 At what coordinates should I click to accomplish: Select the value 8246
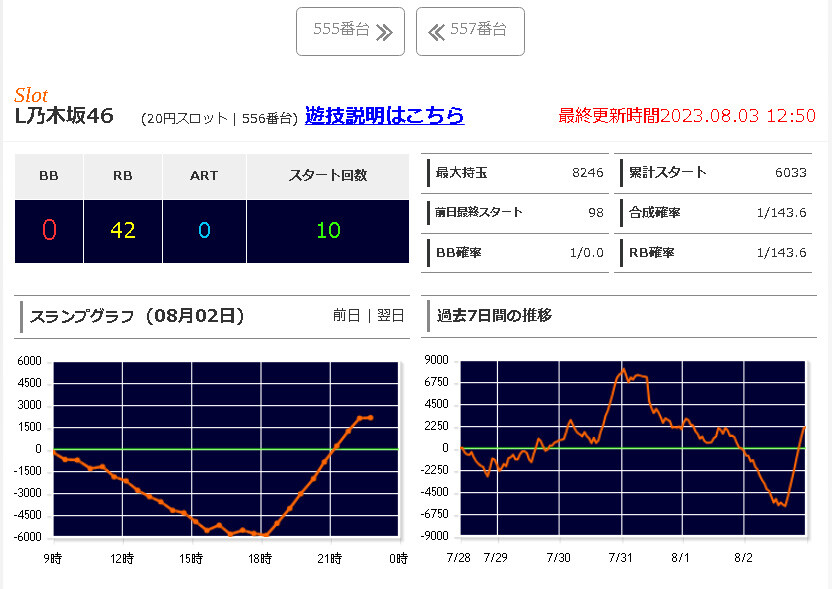587,173
